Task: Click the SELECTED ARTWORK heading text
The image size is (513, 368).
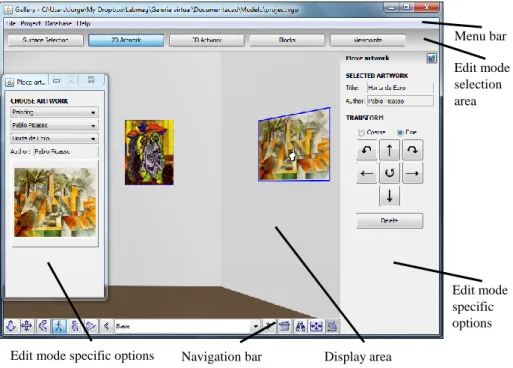Action: 377,76
